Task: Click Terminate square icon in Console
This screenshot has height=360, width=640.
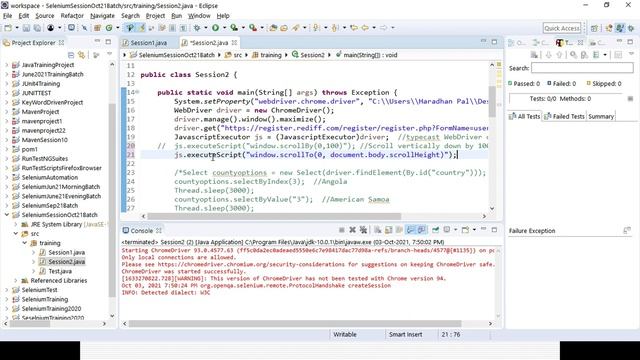Action: [342, 230]
